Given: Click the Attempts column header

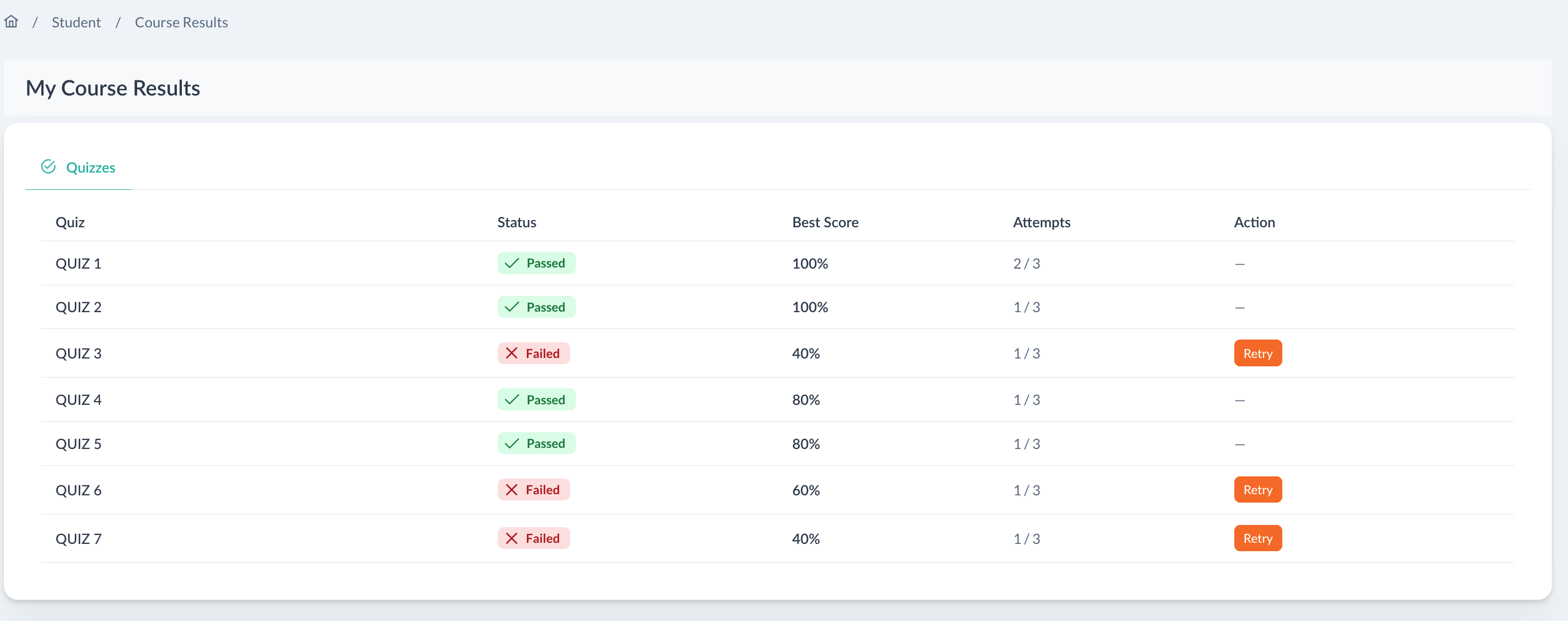Looking at the screenshot, I should point(1041,222).
